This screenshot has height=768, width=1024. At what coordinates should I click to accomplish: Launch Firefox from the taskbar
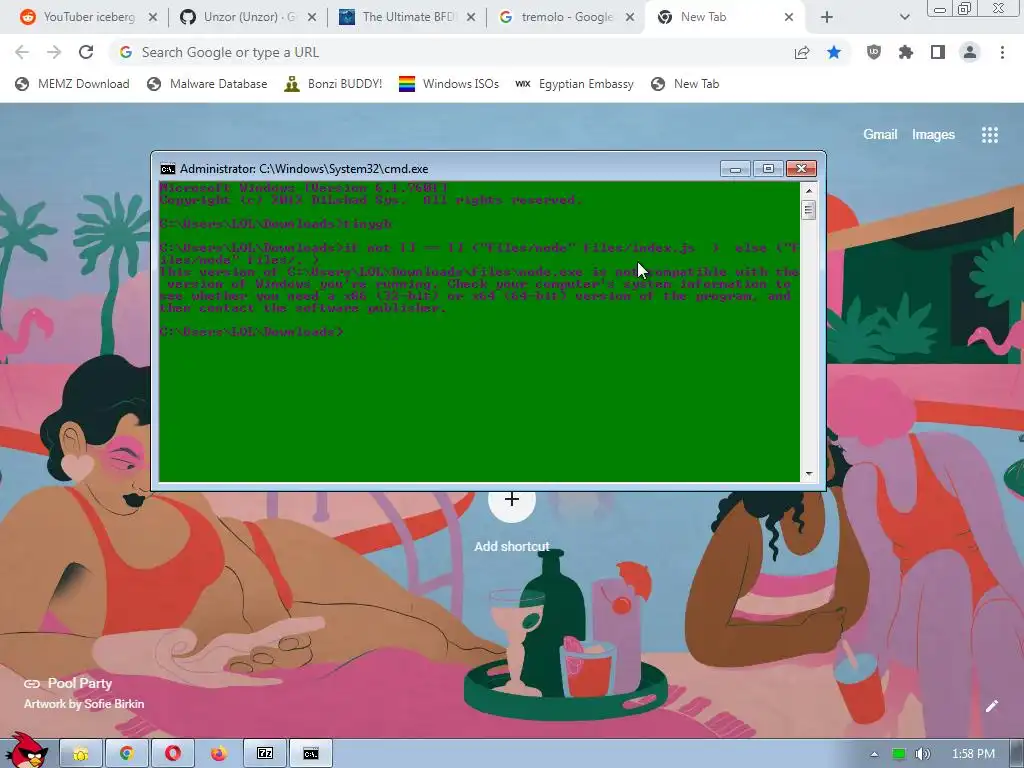(219, 754)
